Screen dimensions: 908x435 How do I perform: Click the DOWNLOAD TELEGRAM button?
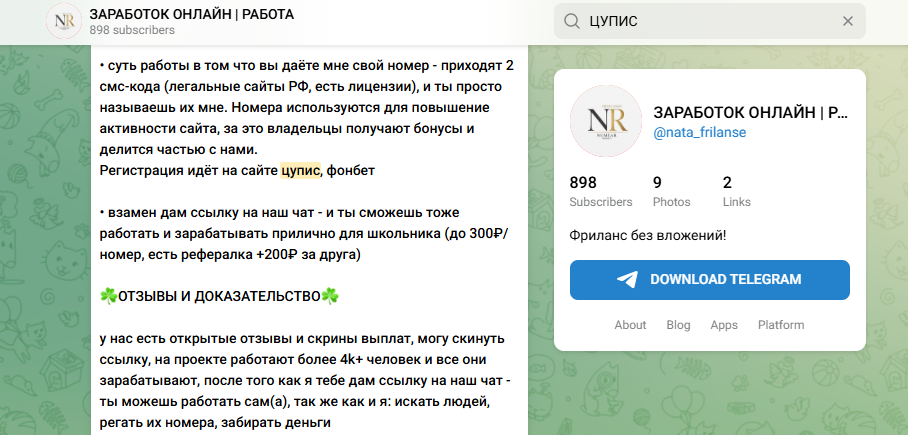click(x=709, y=280)
